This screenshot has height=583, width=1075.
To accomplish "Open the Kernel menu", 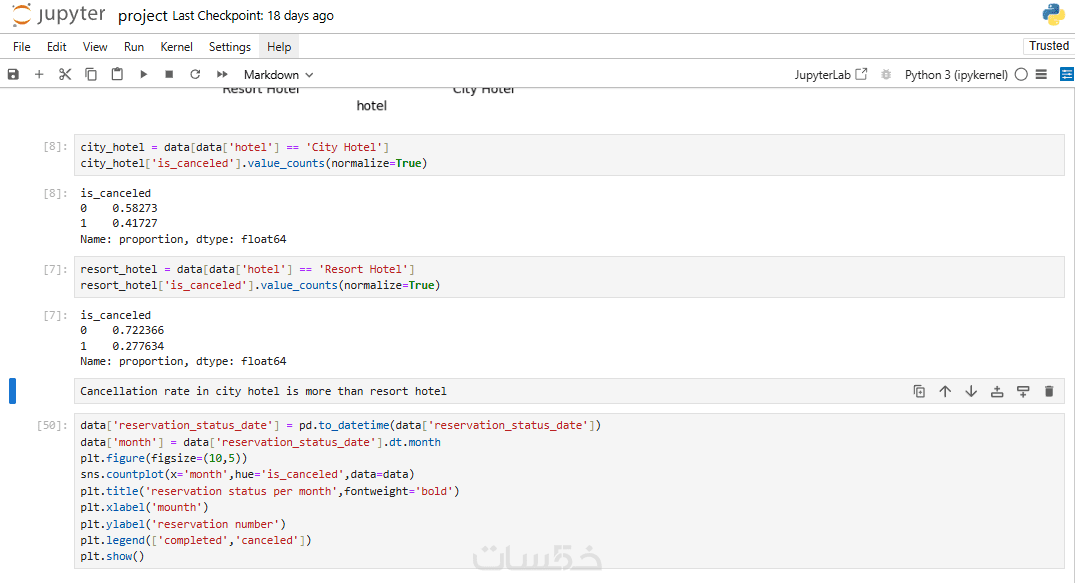I will 177,47.
